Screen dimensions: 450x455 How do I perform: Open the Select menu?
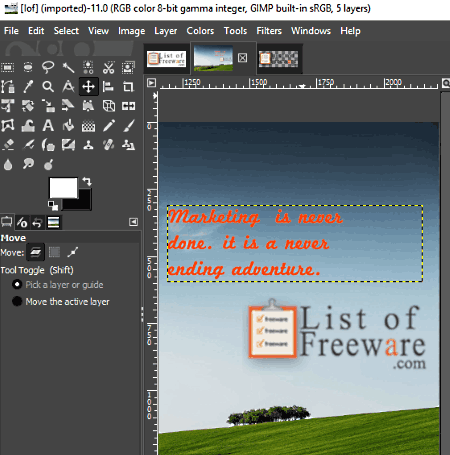[x=66, y=31]
